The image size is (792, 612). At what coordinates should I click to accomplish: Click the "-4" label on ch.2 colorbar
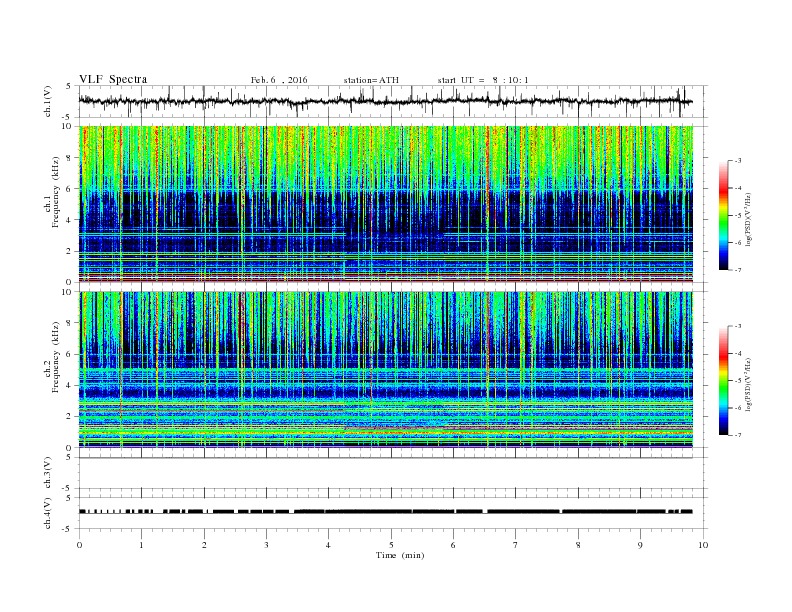(738, 353)
